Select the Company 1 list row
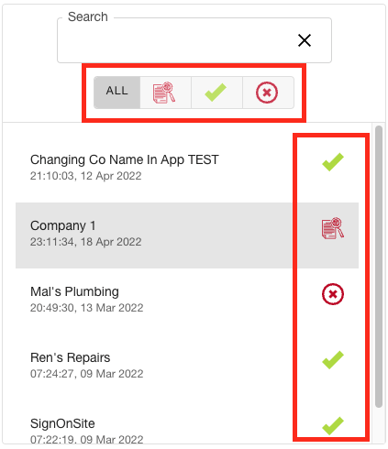The height and width of the screenshot is (449, 388). point(187,235)
